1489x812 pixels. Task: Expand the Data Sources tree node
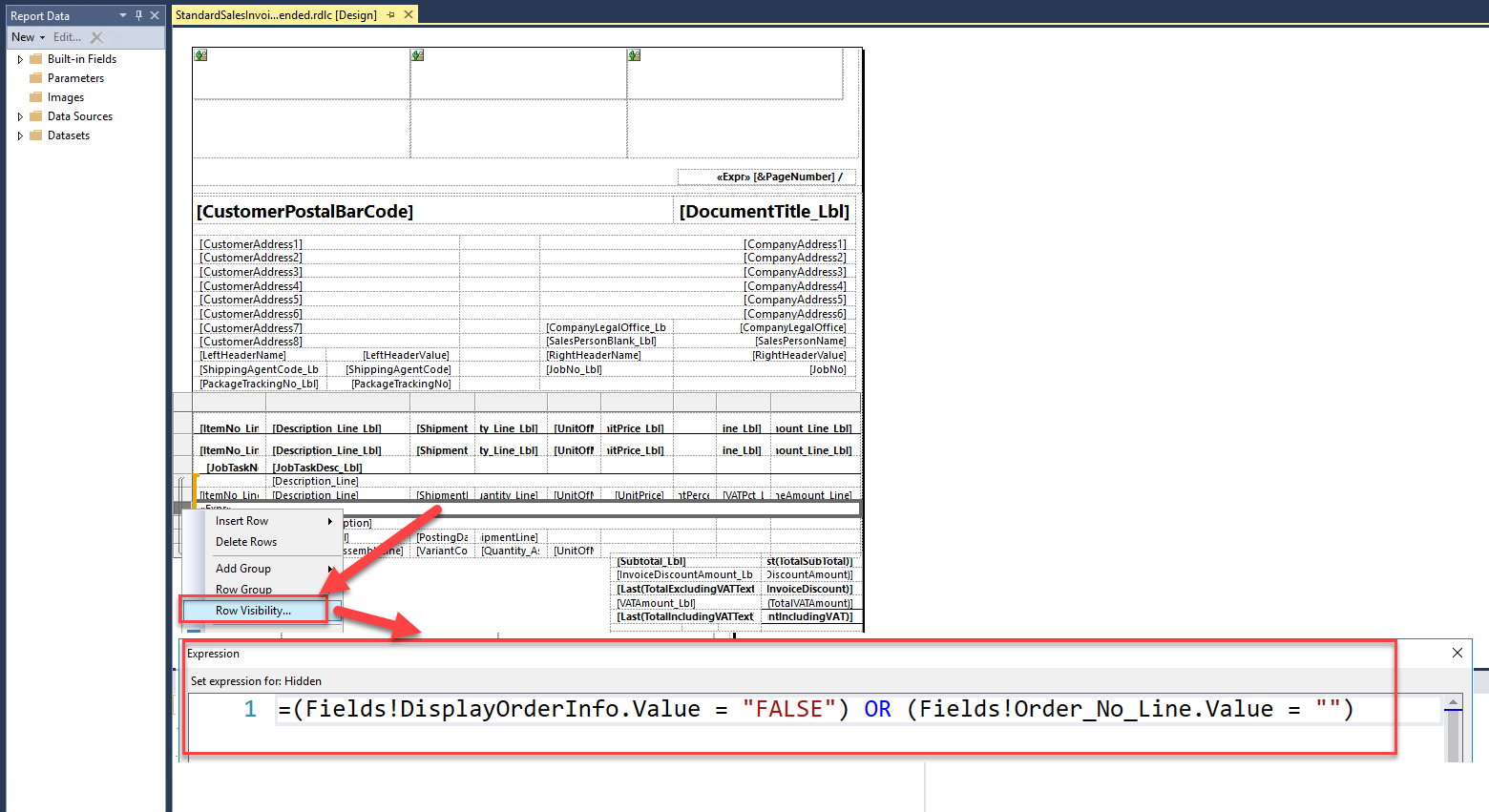[20, 116]
